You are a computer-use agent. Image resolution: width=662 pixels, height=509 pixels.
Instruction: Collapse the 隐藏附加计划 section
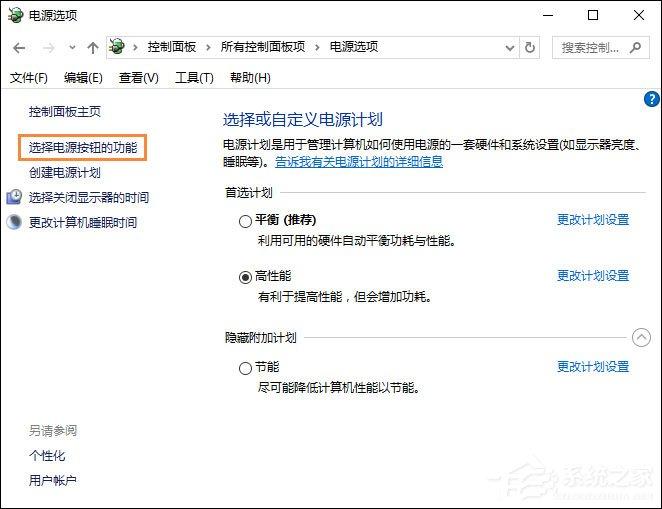[x=641, y=338]
